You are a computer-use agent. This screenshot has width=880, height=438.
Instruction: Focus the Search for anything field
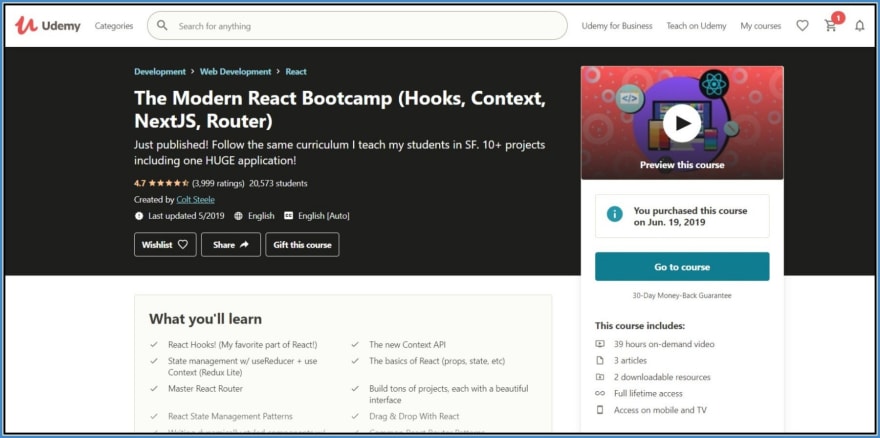tap(357, 26)
